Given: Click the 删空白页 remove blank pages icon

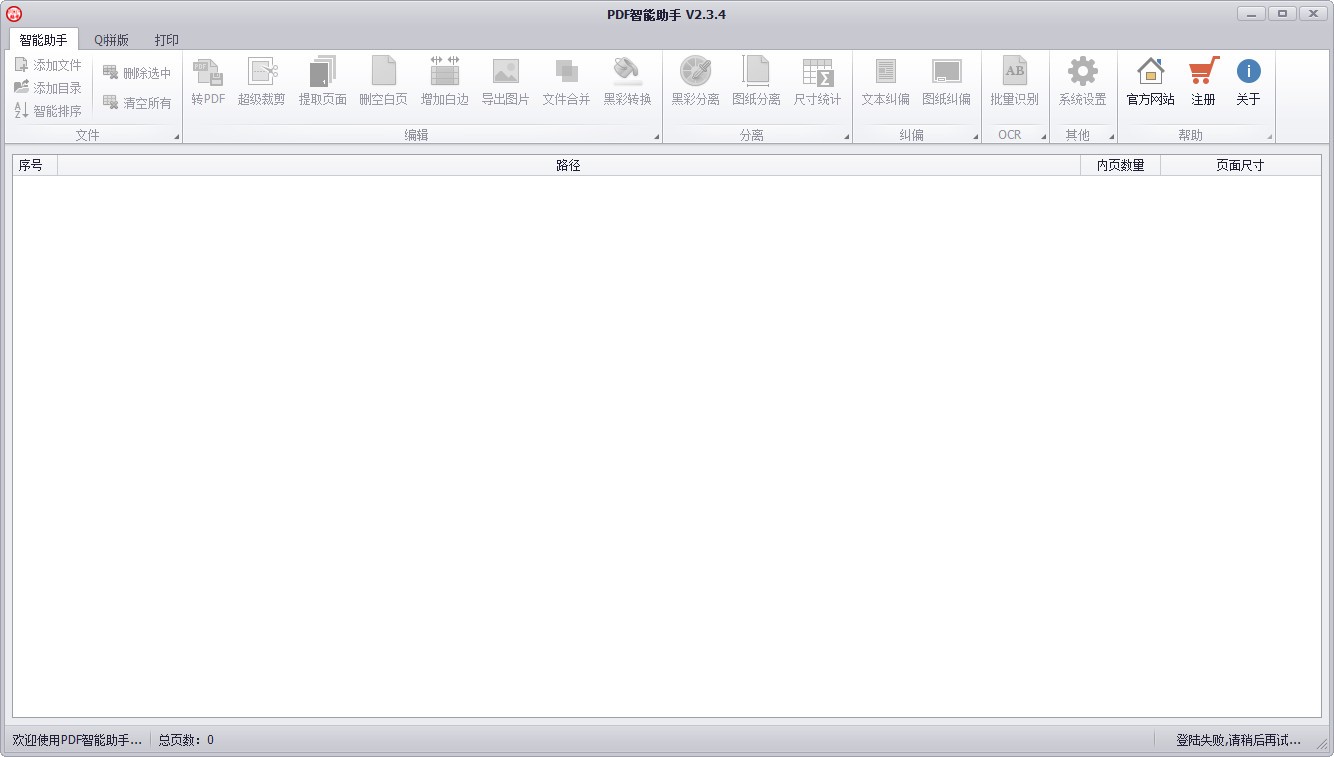Looking at the screenshot, I should tap(383, 72).
